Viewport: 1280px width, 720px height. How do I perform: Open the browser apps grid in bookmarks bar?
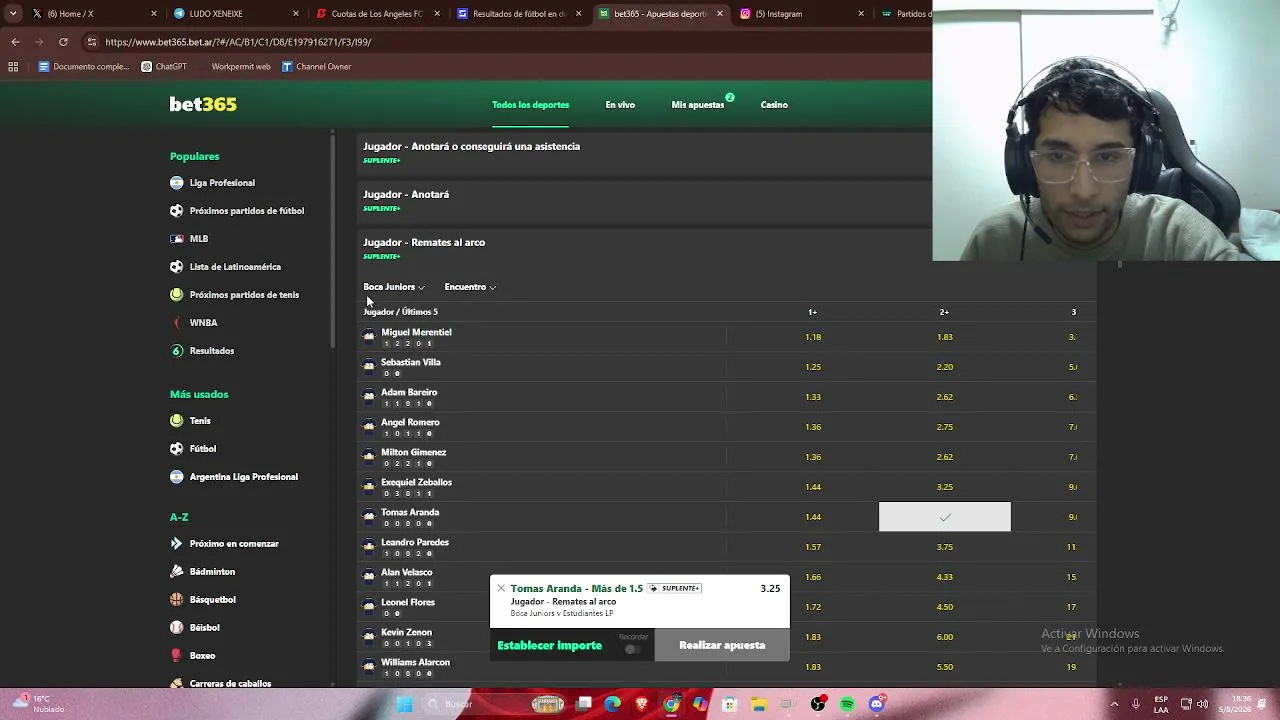13,67
